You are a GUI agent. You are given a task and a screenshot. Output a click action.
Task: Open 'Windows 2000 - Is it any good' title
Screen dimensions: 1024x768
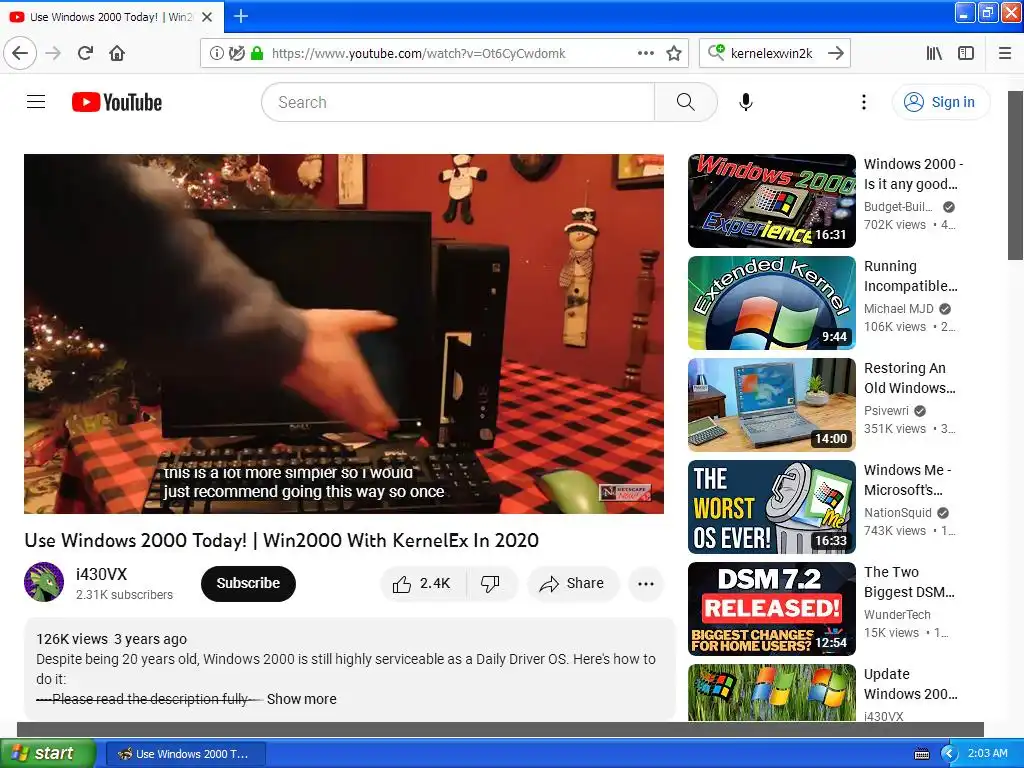(x=913, y=174)
